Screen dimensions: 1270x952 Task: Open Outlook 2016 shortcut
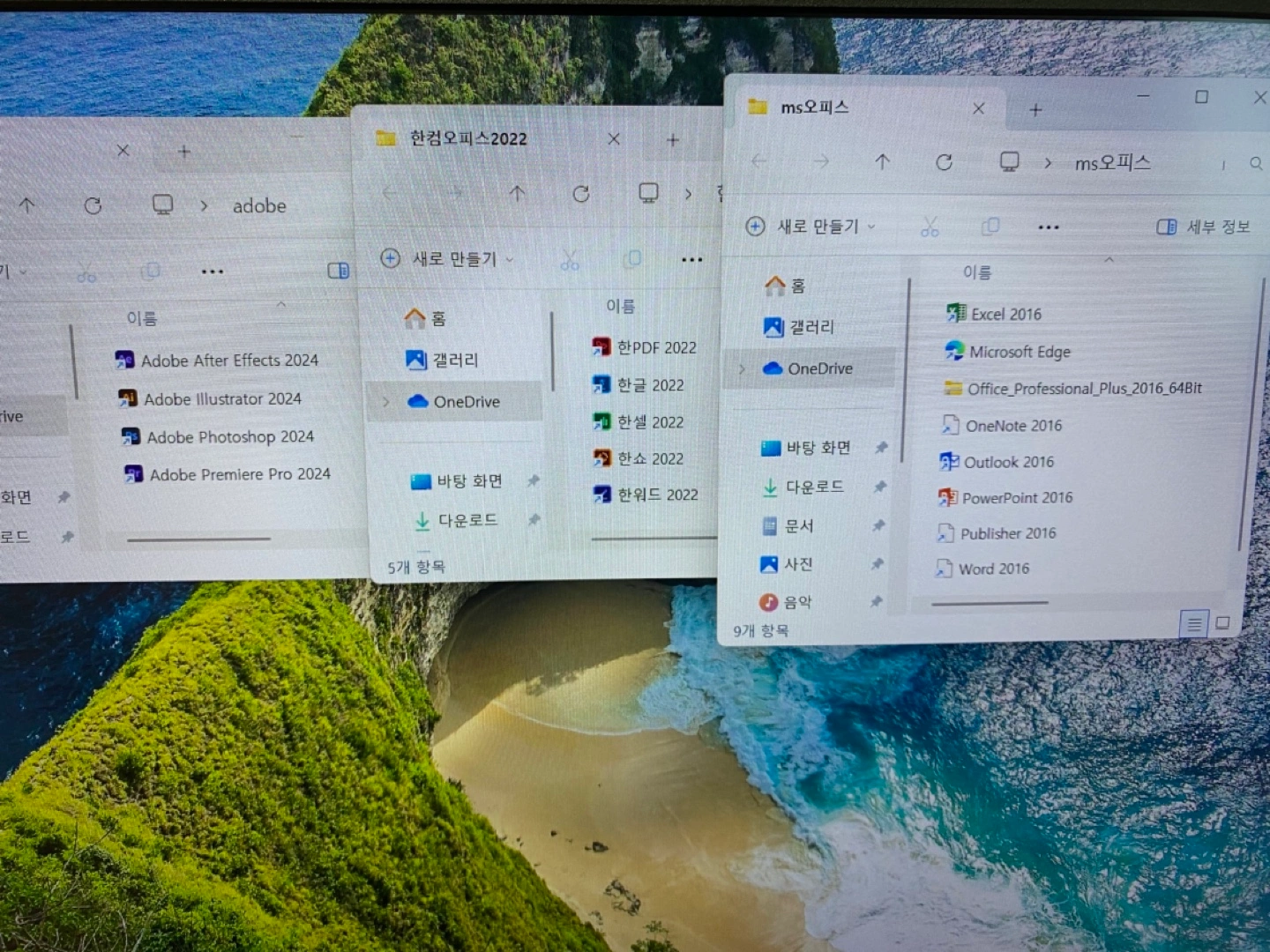tap(997, 462)
